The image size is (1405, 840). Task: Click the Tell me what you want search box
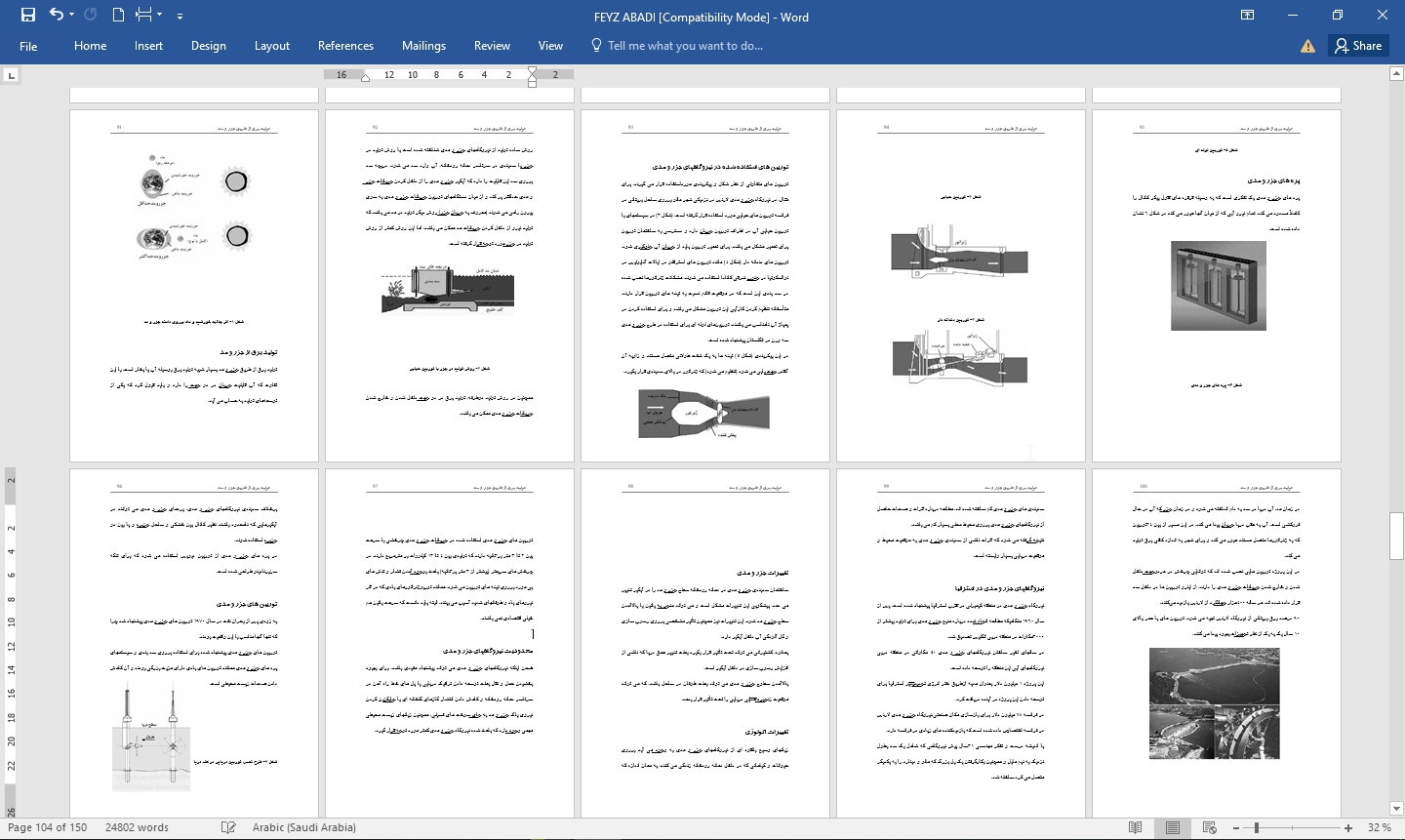[684, 46]
